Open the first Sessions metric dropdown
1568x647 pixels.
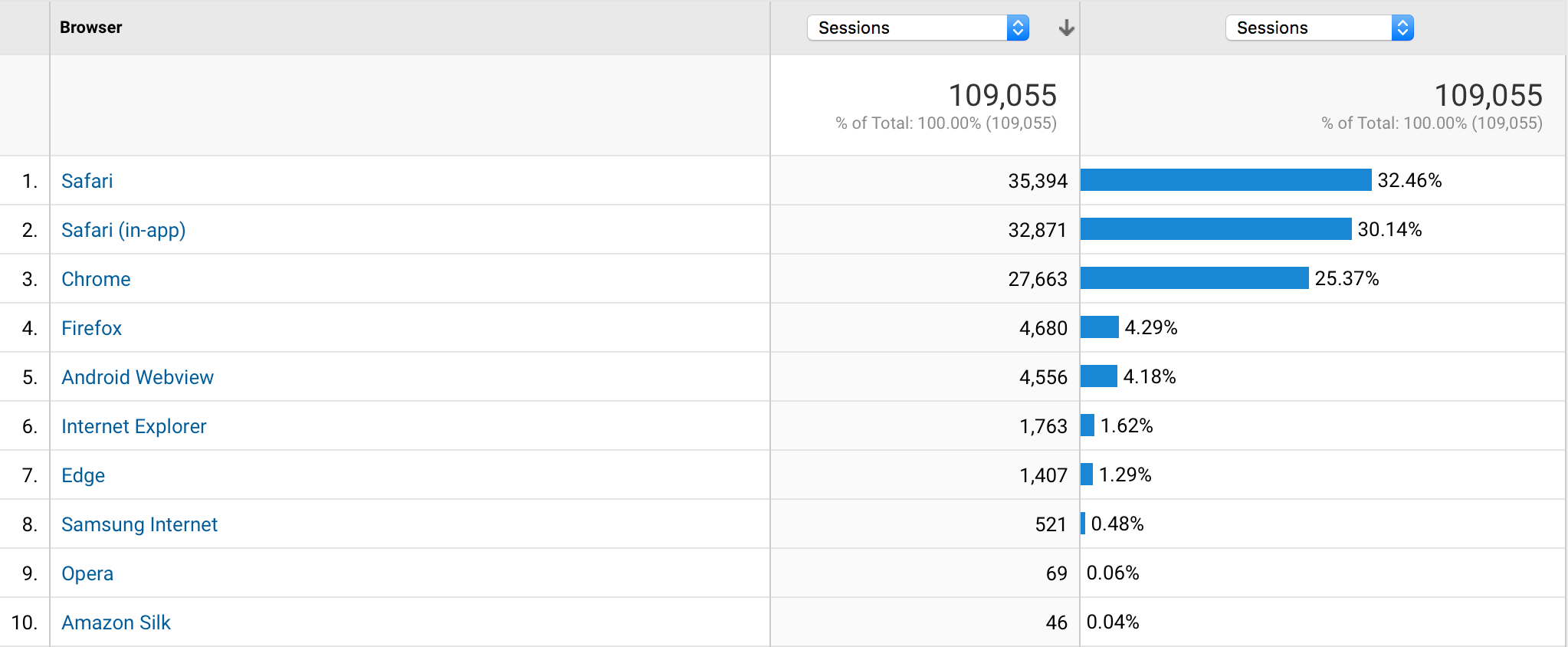pyautogui.click(x=917, y=28)
